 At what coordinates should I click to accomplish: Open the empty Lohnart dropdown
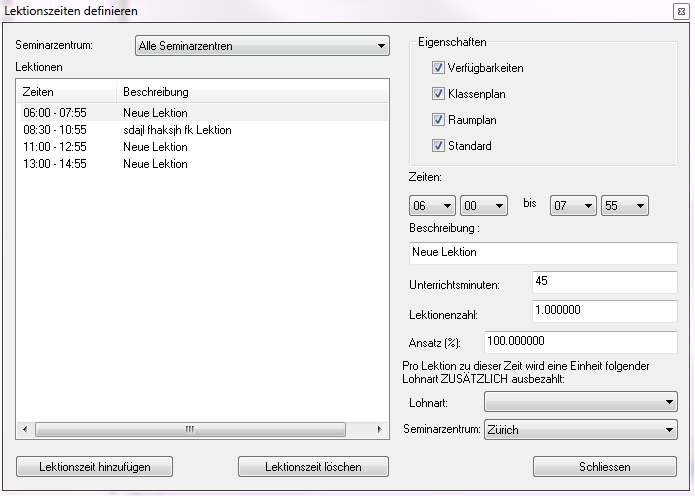[580, 402]
